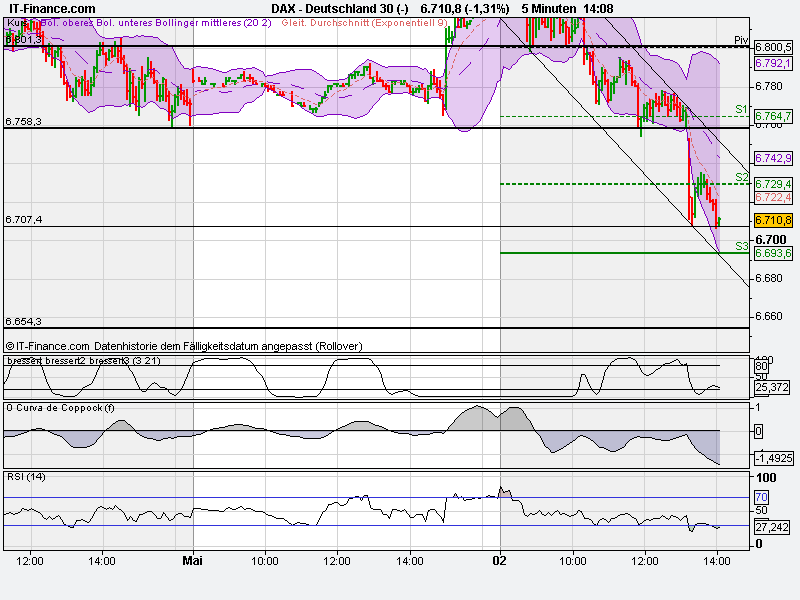This screenshot has height=600, width=800.
Task: Click the 6.700 price axis label
Action: click(x=771, y=240)
